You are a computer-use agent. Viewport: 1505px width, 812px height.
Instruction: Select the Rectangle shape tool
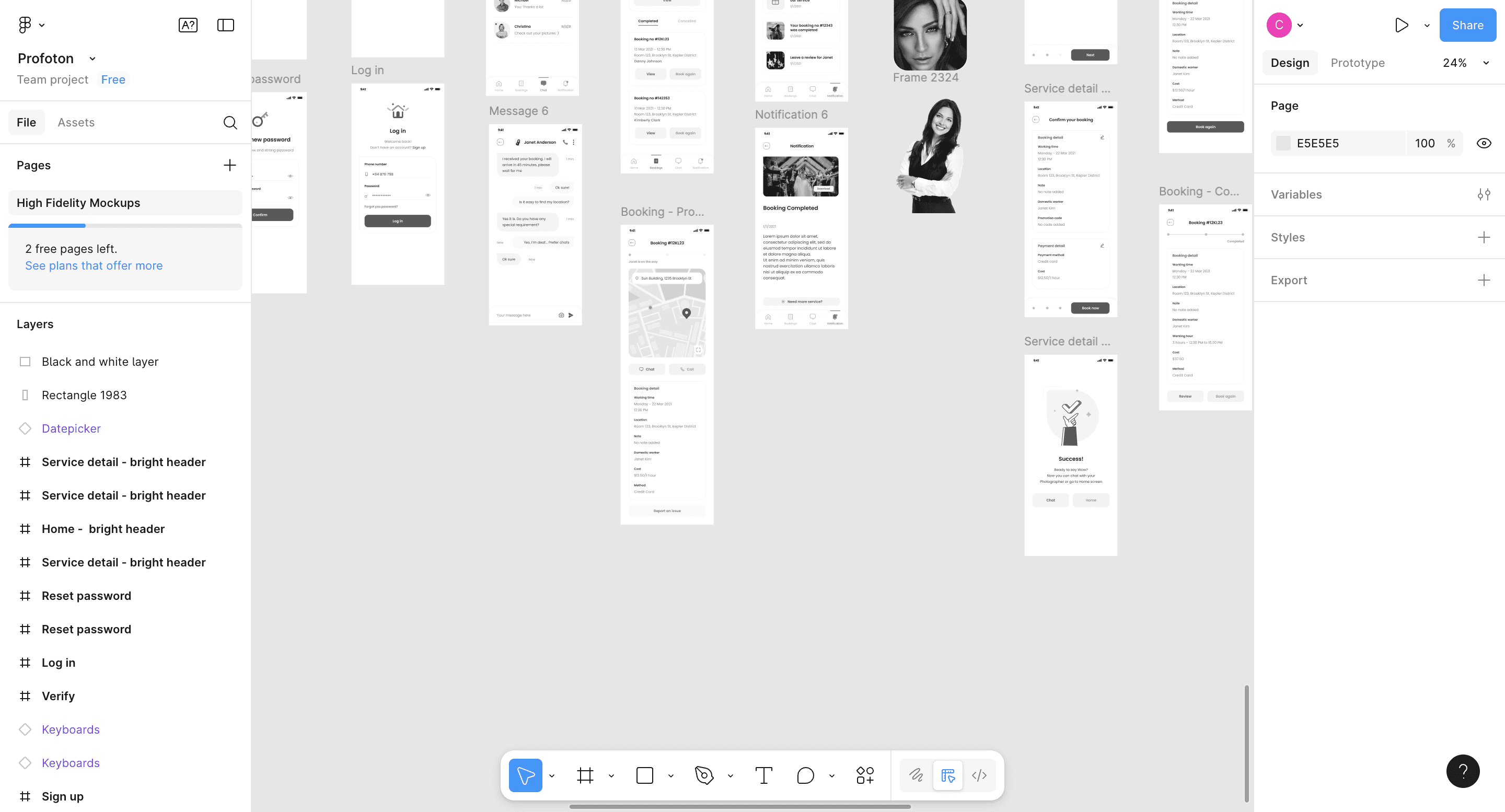(x=644, y=775)
